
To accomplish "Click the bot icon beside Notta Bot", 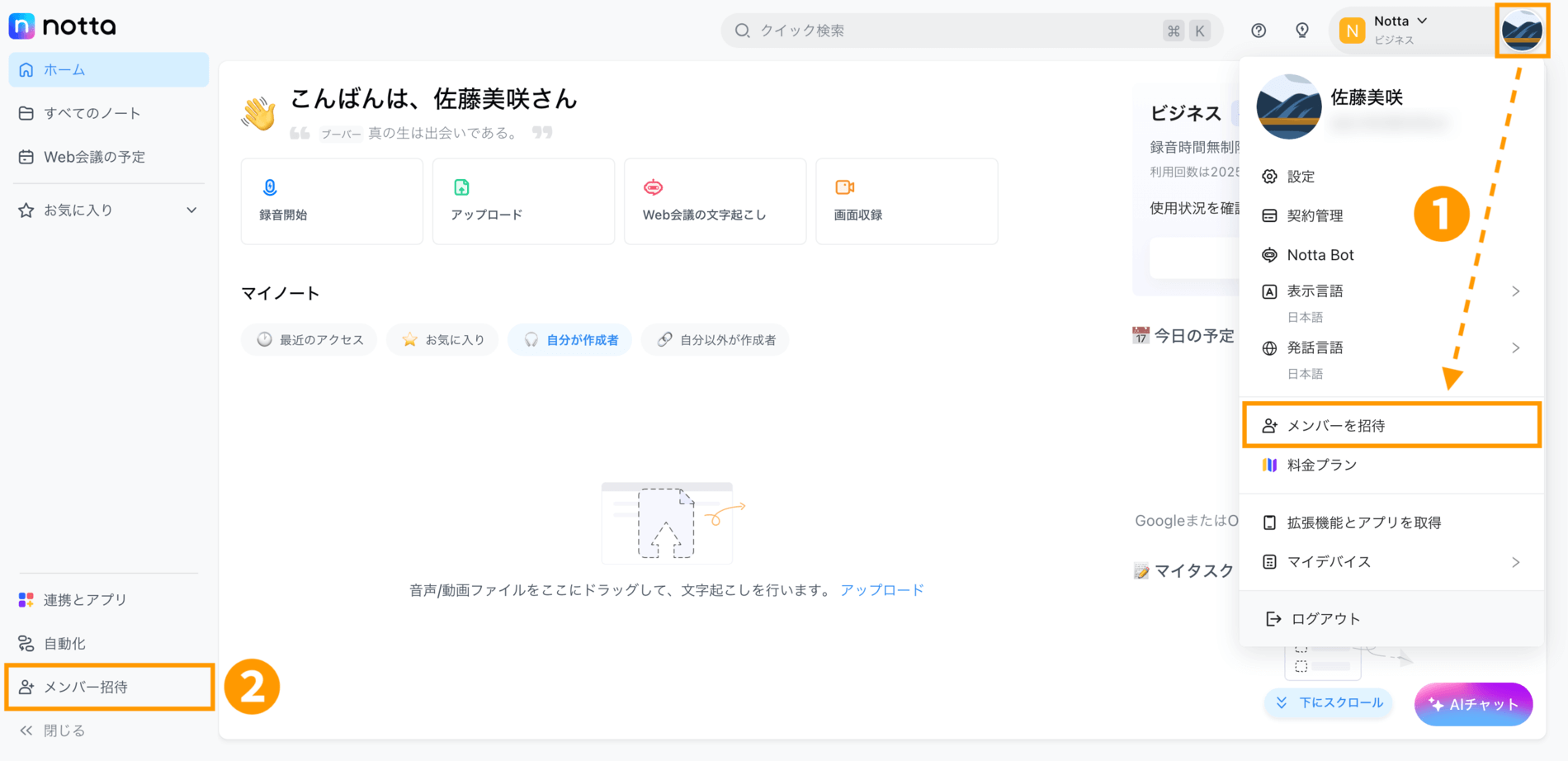I will (x=1269, y=255).
